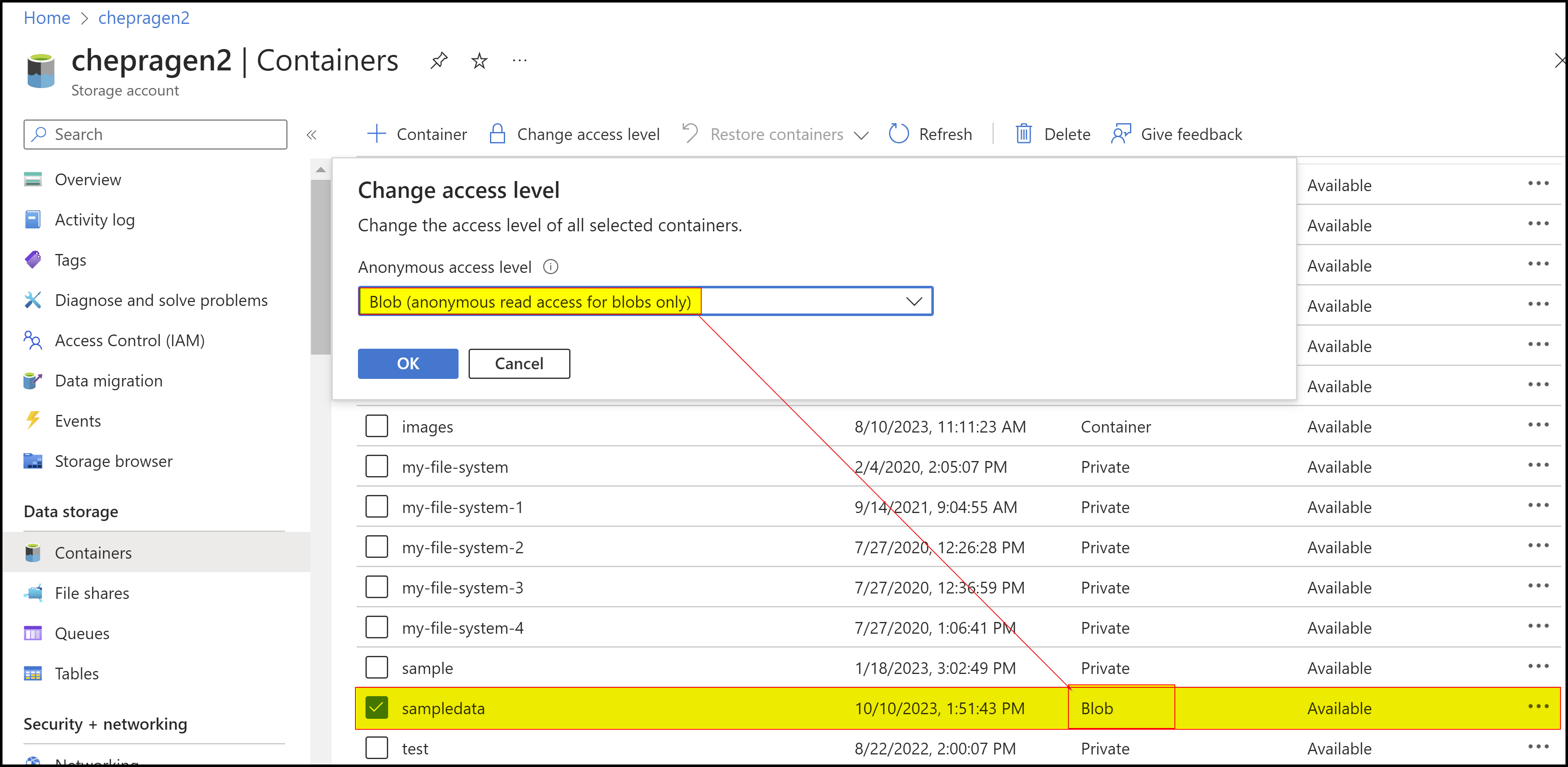1568x767 pixels.
Task: Open more options via ellipsis next to title
Action: [519, 60]
